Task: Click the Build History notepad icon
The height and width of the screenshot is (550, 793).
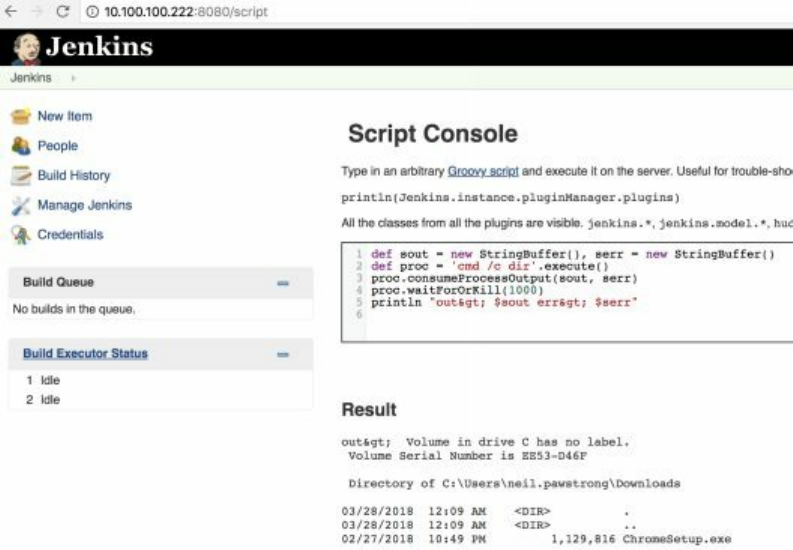Action: click(x=20, y=176)
